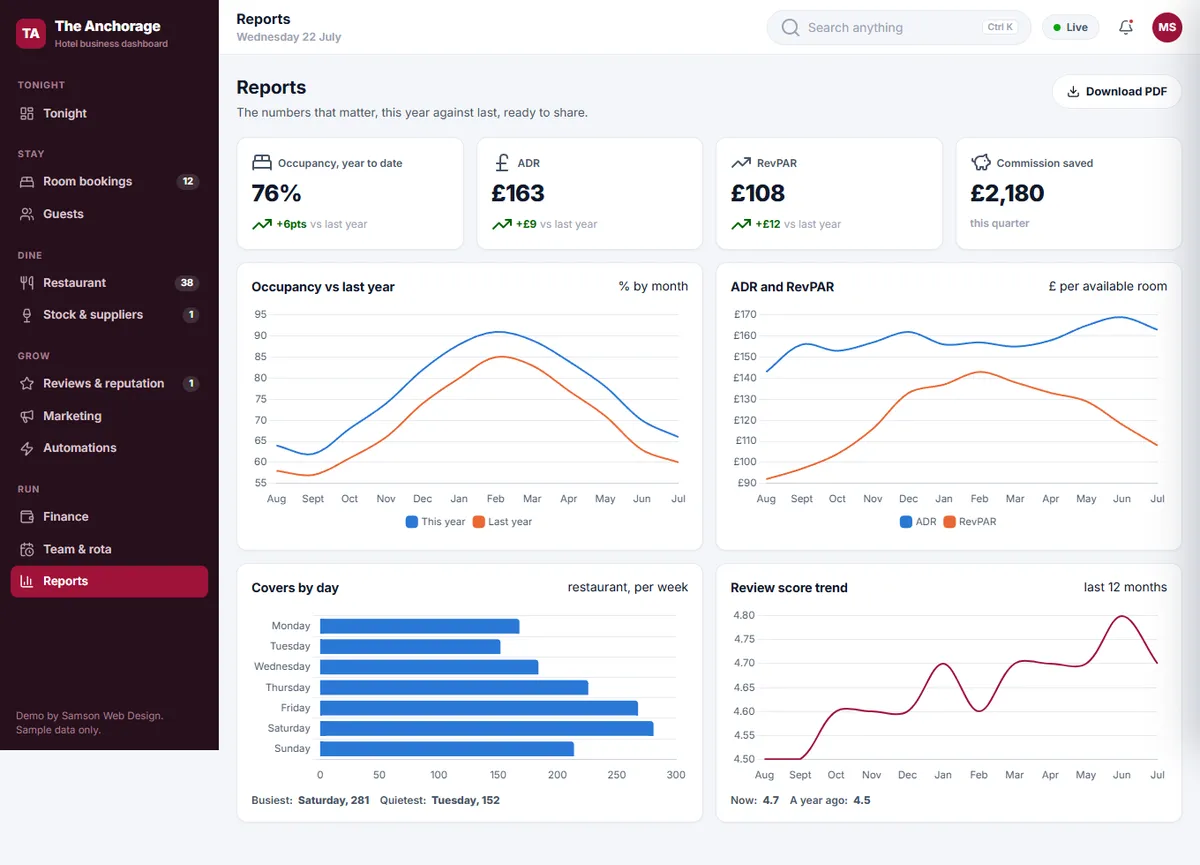
Task: Open the Finance page
Action: [109, 517]
